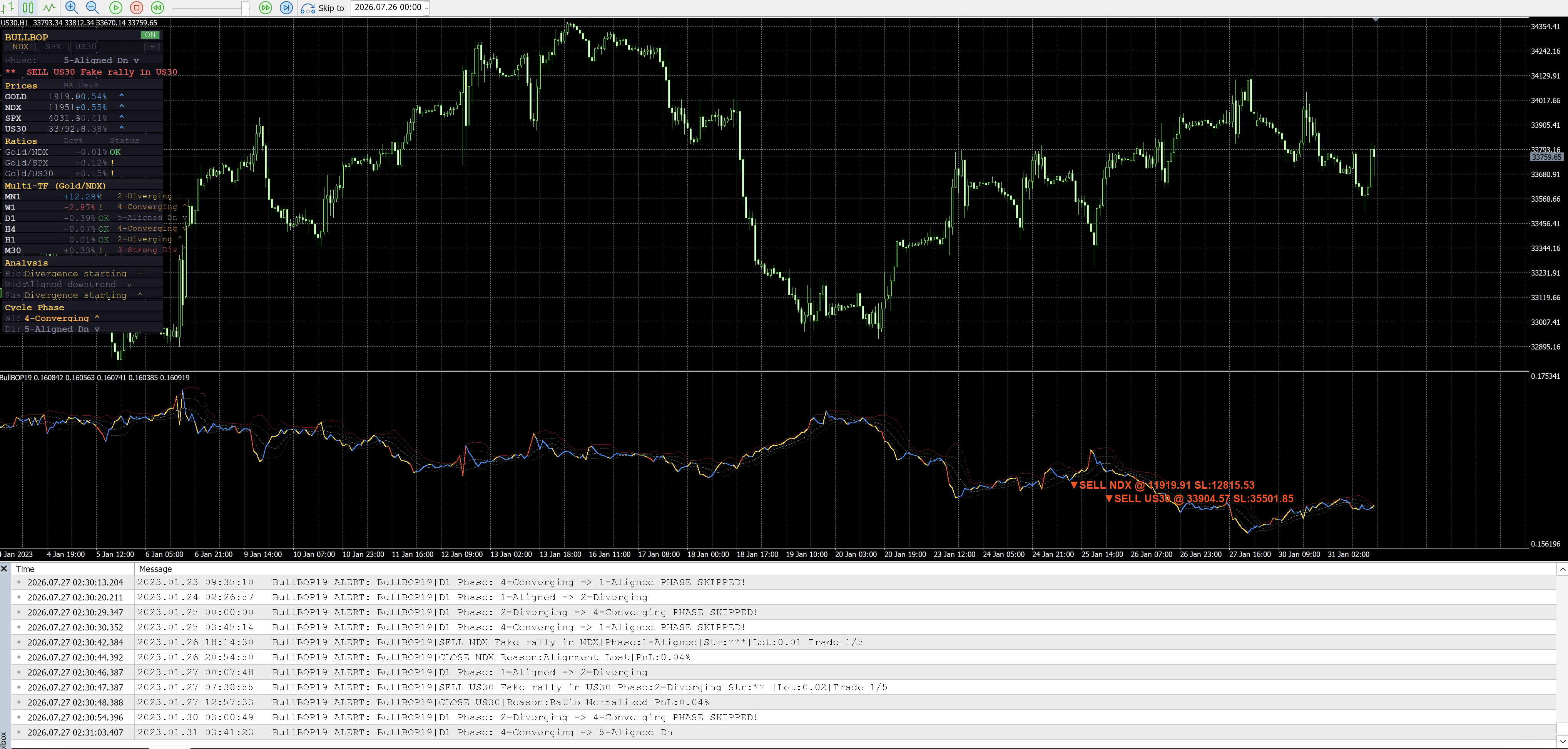Screen dimensions: 1568x749
Task: Click the Skip to date field
Action: click(x=388, y=7)
